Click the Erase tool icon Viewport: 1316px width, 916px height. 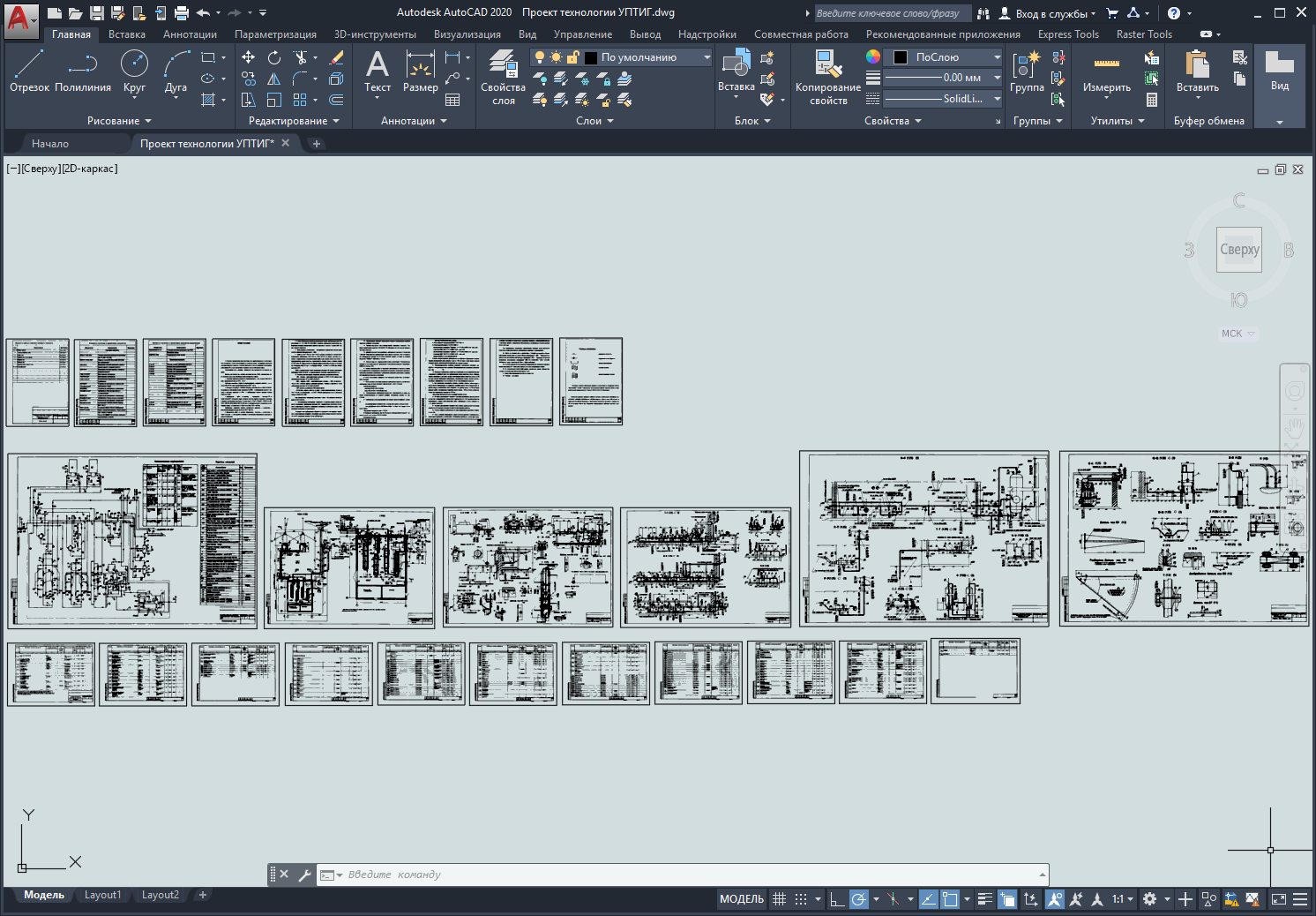coord(336,57)
